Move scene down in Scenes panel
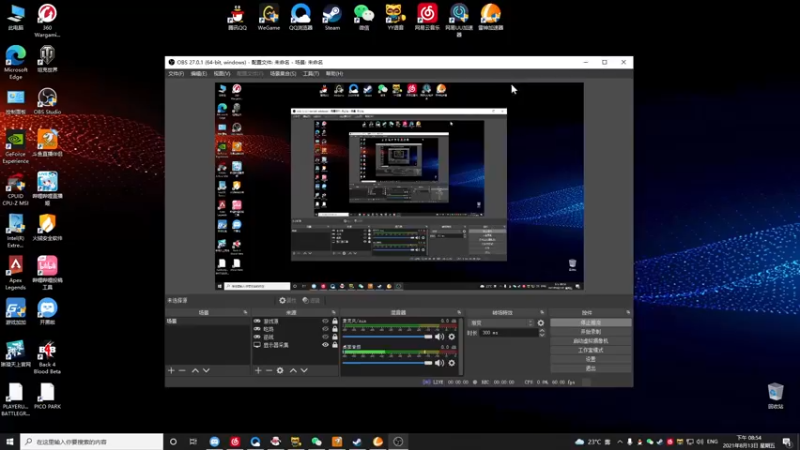800x450 pixels. [x=206, y=370]
